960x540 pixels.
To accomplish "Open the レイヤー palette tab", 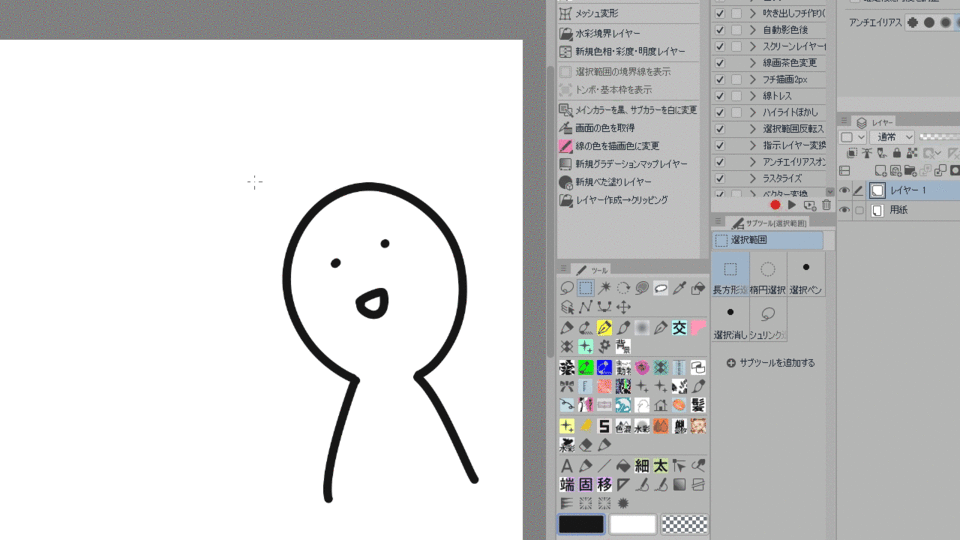I will coord(876,122).
